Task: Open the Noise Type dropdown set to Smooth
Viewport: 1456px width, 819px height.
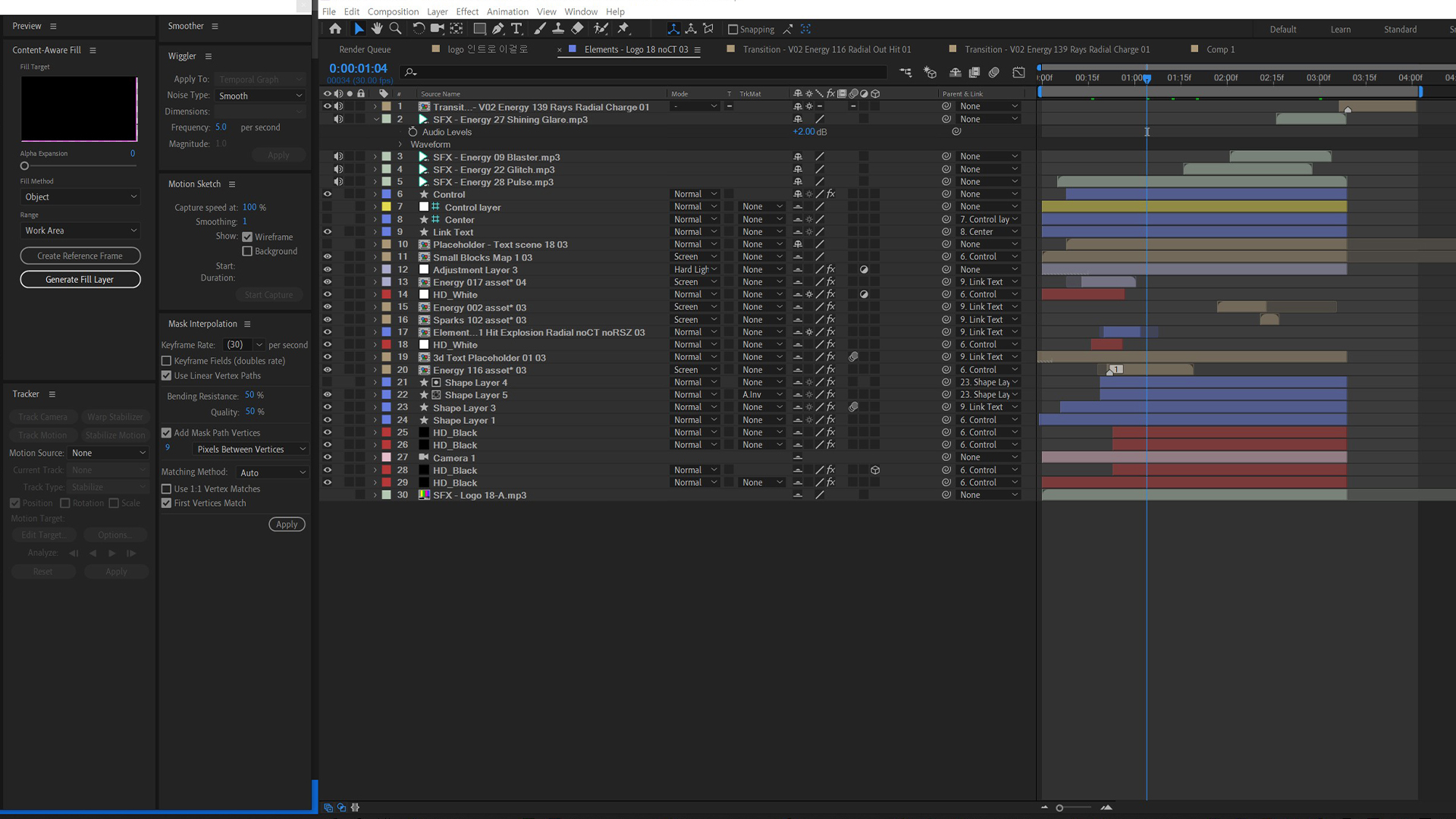Action: click(260, 96)
